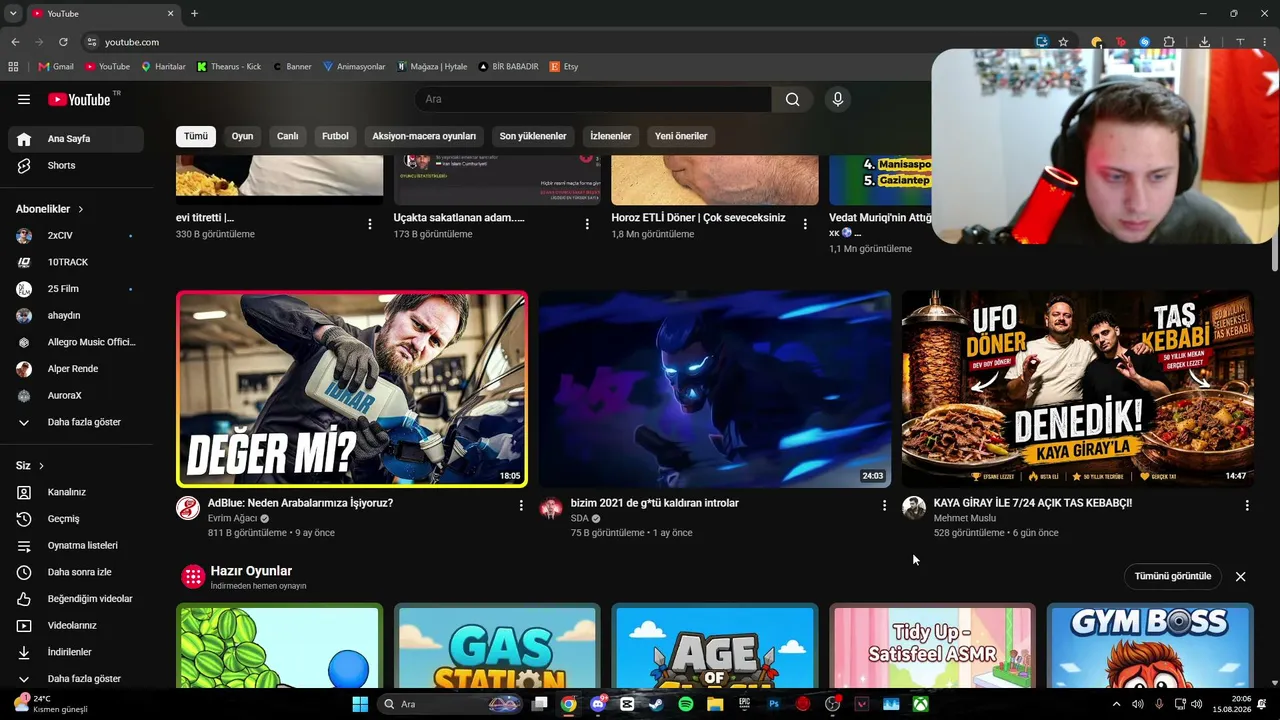Viewport: 1280px width, 720px height.
Task: Click the magnifier search button beside Ara
Action: tap(792, 99)
